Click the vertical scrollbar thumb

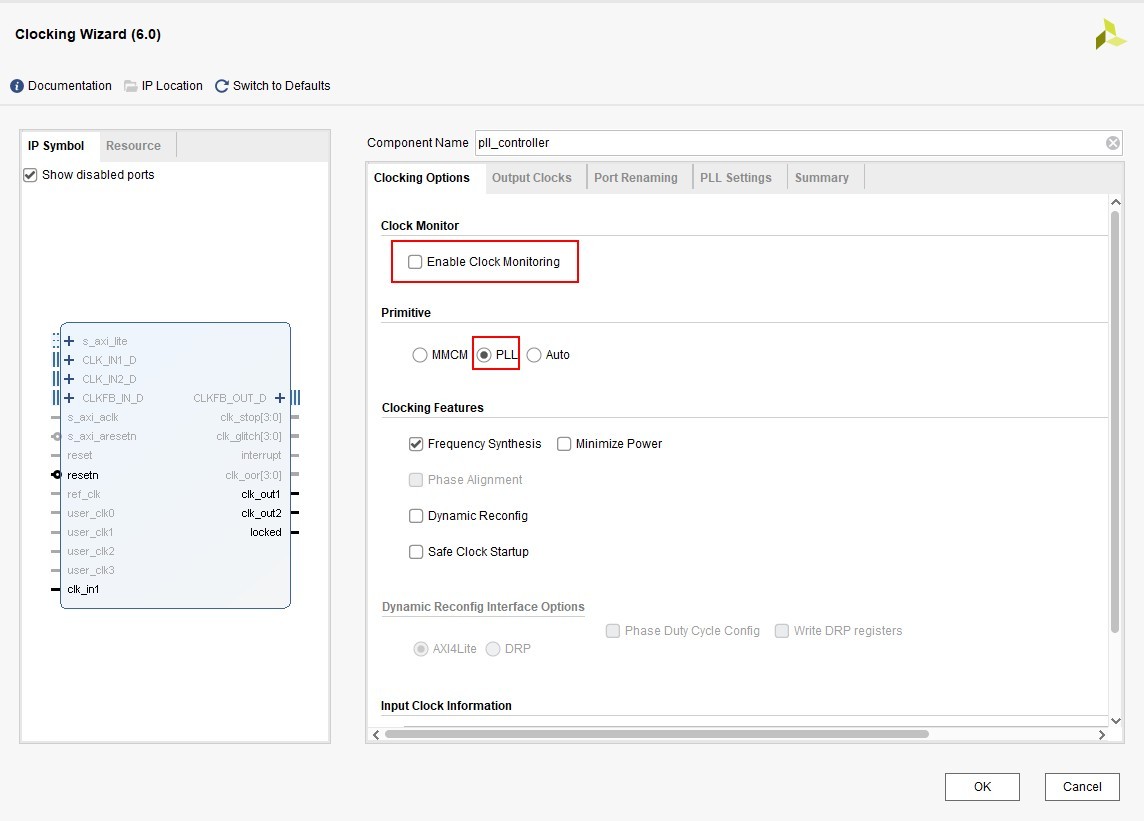pyautogui.click(x=1115, y=422)
